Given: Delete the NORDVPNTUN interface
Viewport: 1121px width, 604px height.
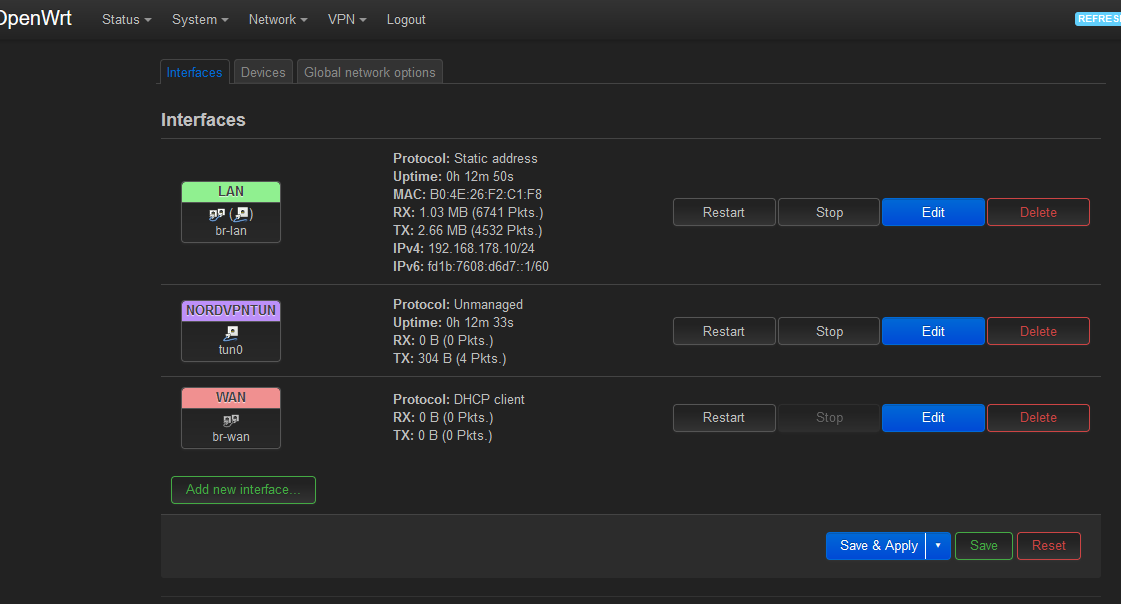Looking at the screenshot, I should pos(1038,331).
